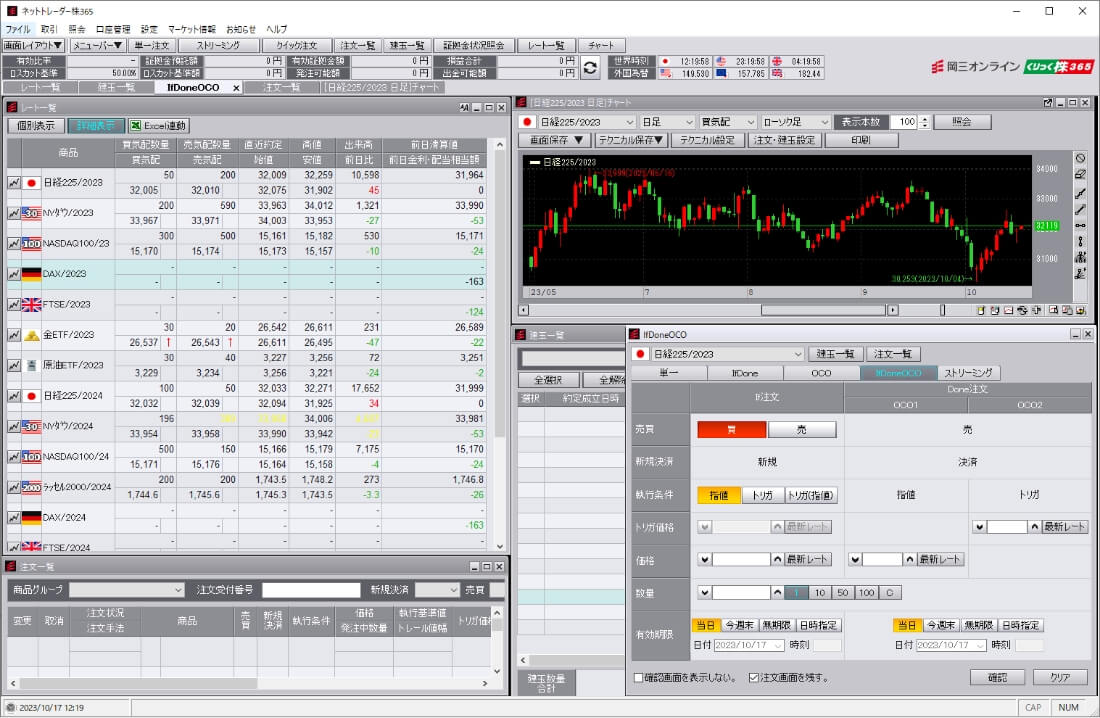Screen dimensions: 1100x718
Task: Increase 表示本数 stepper value
Action: pos(924,119)
